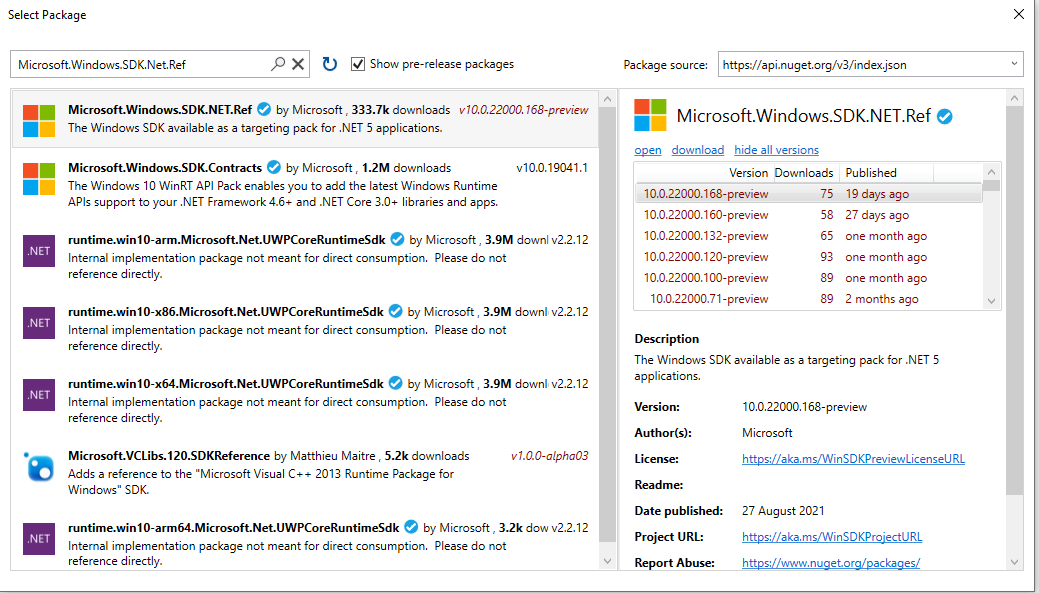Select runtime.win10-arm.Microsoft.Net.UWPCoreRuntimeSdk package name
This screenshot has width=1039, height=593.
227,239
